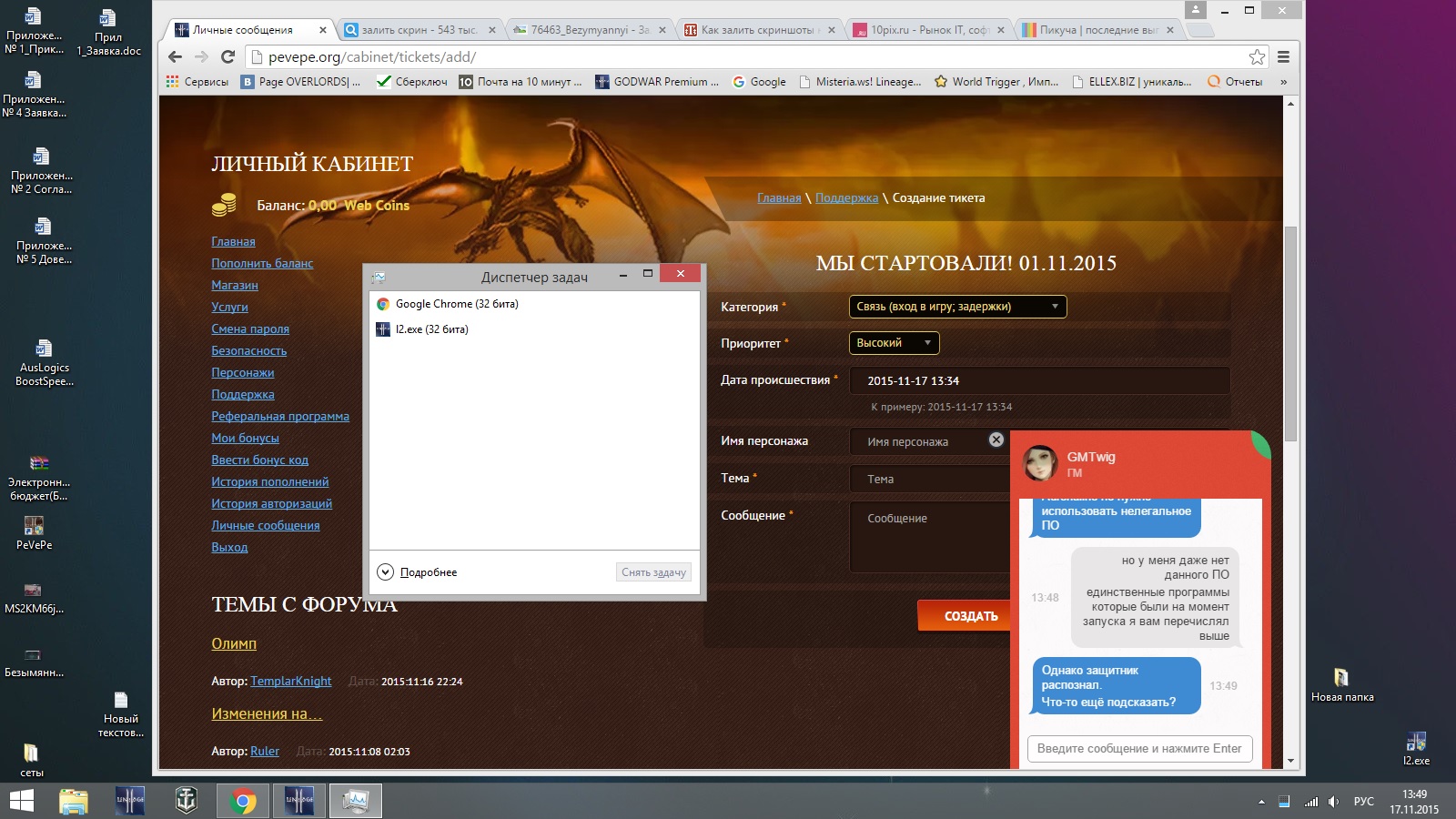
Task: Open the Task Manager taskbar icon
Action: (x=355, y=801)
